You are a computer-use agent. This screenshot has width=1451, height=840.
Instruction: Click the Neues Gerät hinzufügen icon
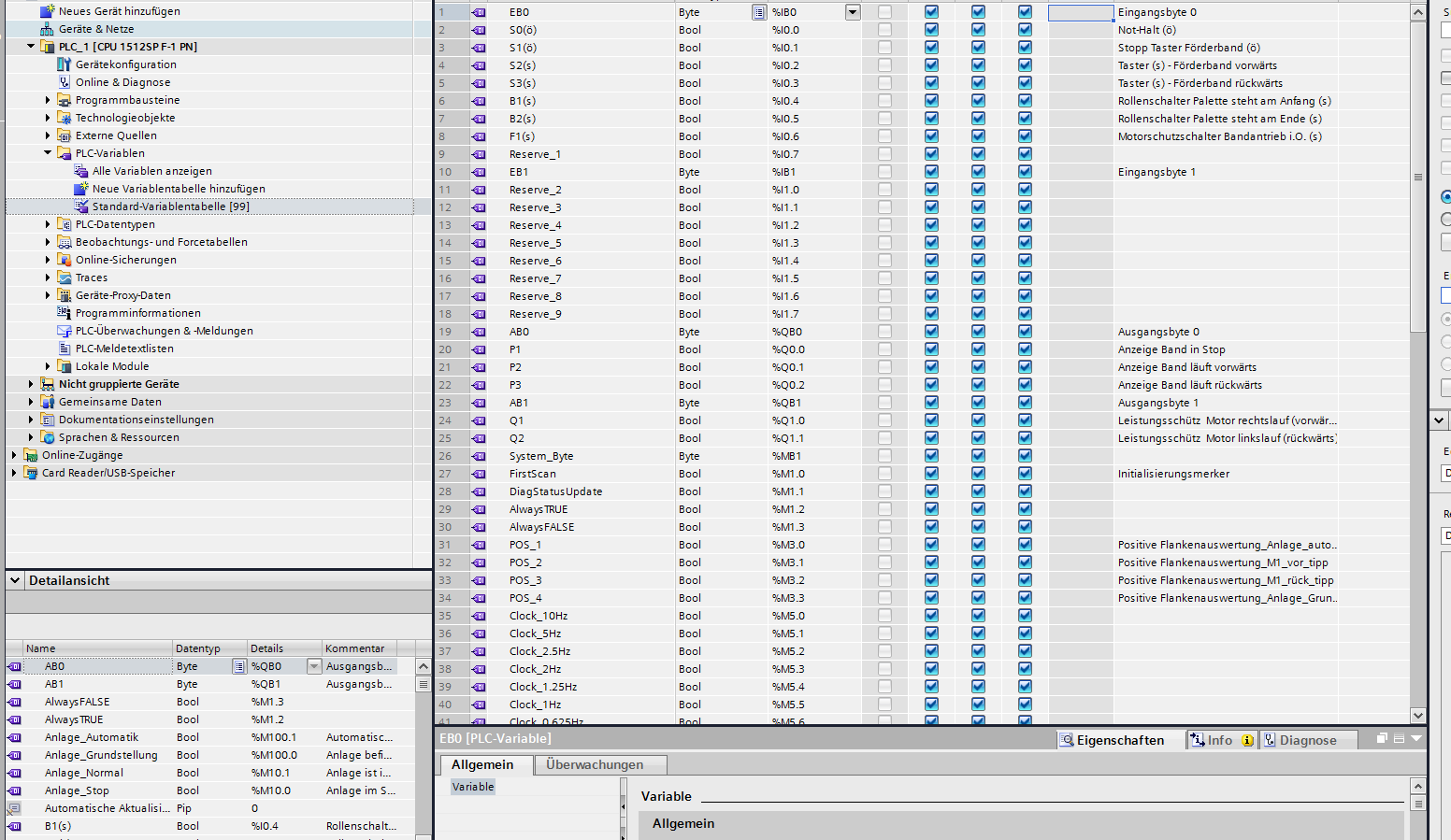coord(47,11)
